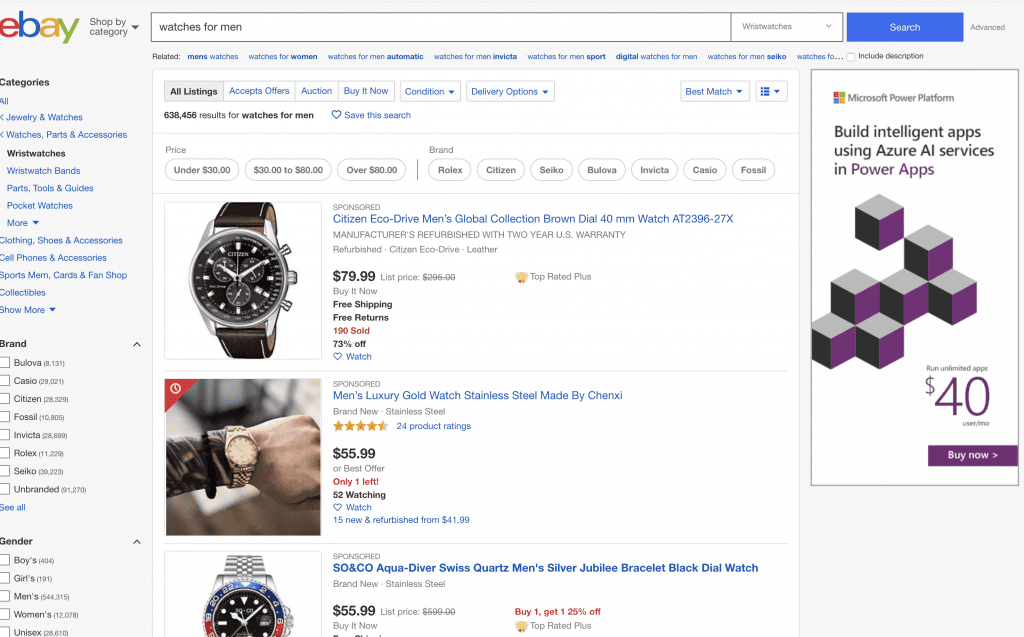Open SO&CO Aqua-Diver listing title
Viewport: 1024px width, 637px height.
point(545,568)
